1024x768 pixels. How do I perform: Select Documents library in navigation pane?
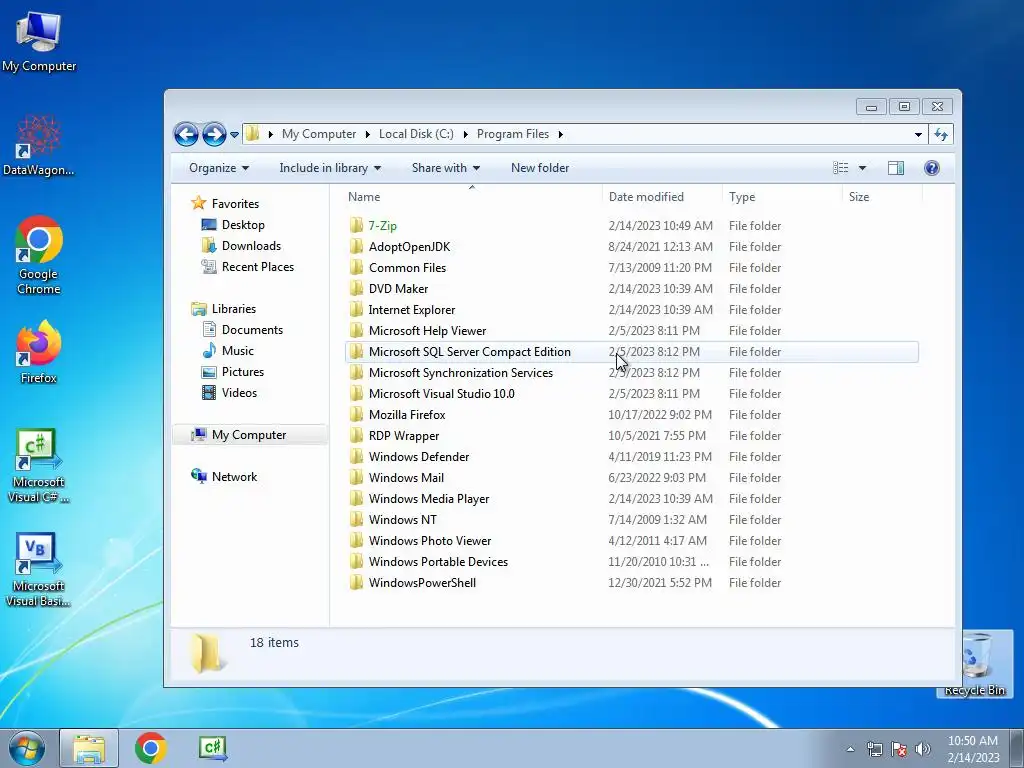pyautogui.click(x=242, y=330)
